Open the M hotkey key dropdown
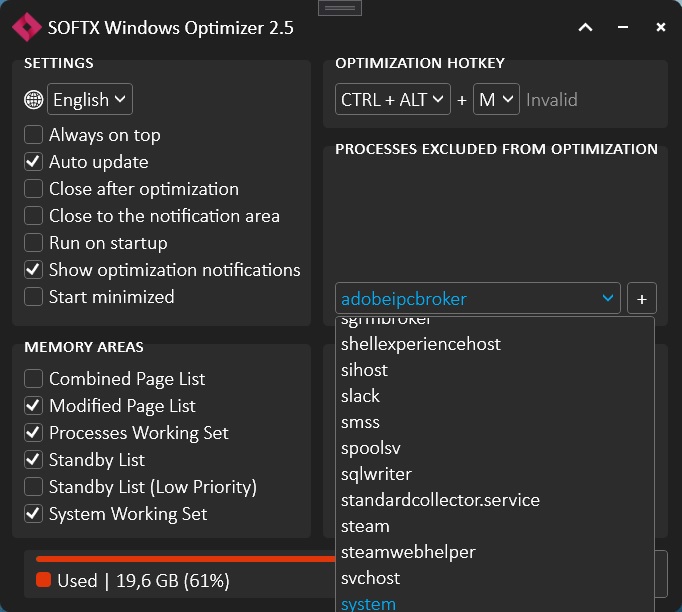The width and height of the screenshot is (682, 612). point(496,100)
